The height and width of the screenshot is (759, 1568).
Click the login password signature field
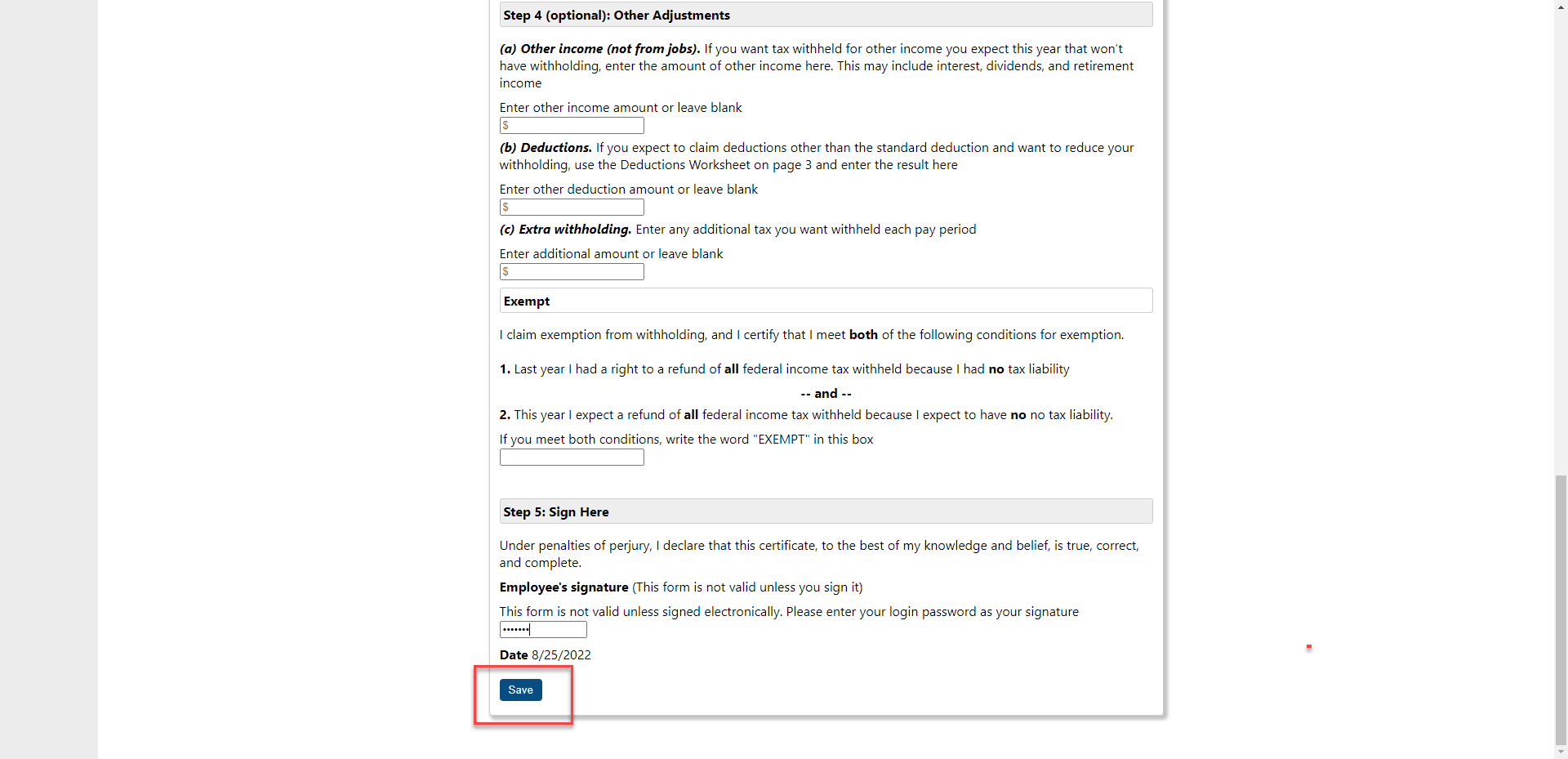point(543,629)
